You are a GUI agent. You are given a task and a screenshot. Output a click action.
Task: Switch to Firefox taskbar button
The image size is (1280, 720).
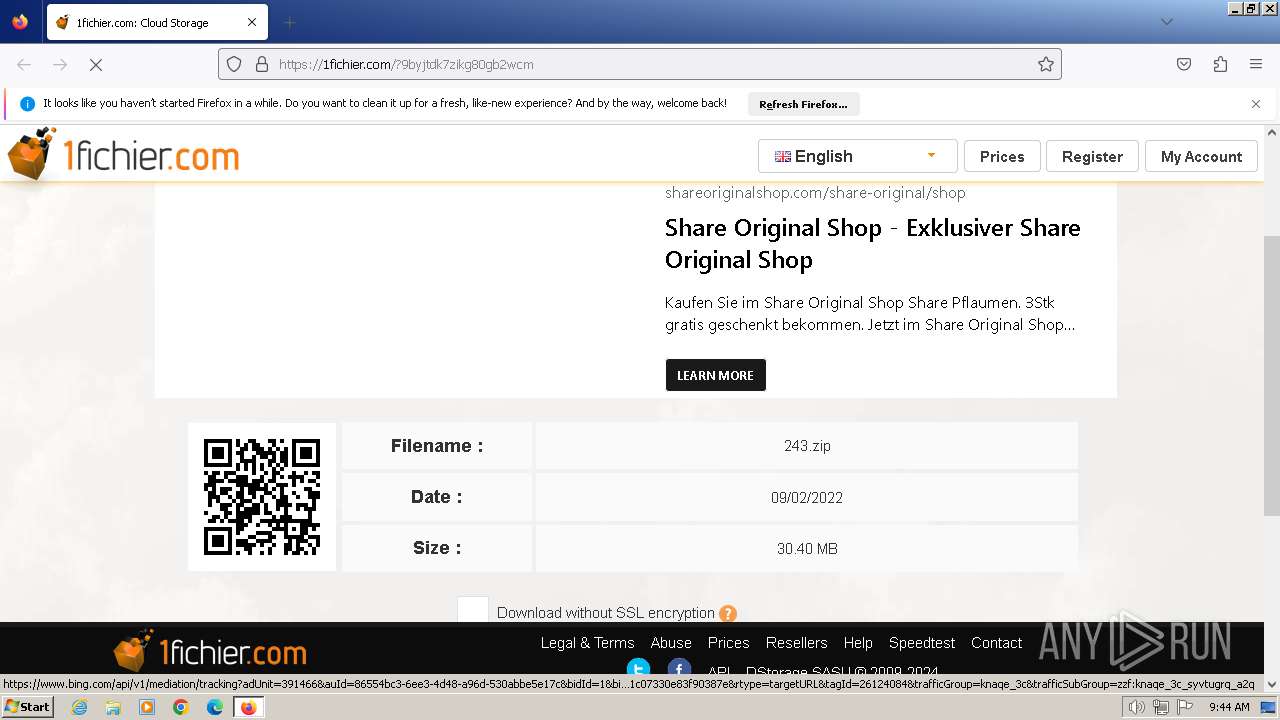249,707
